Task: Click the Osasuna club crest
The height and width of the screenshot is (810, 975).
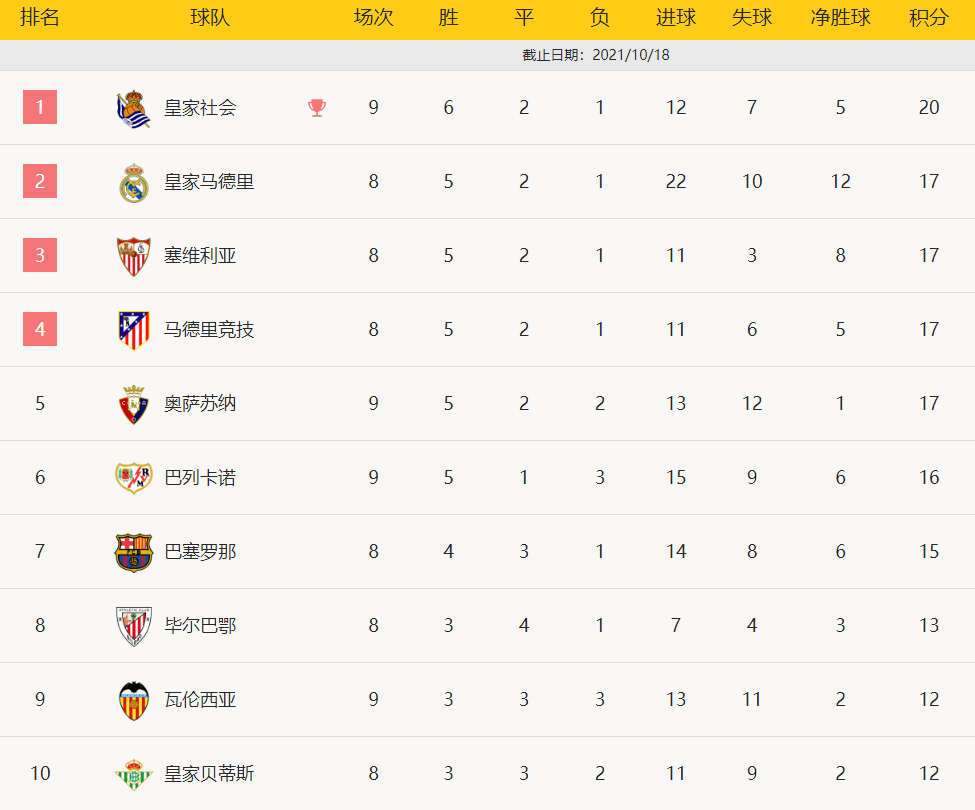Action: [x=134, y=404]
